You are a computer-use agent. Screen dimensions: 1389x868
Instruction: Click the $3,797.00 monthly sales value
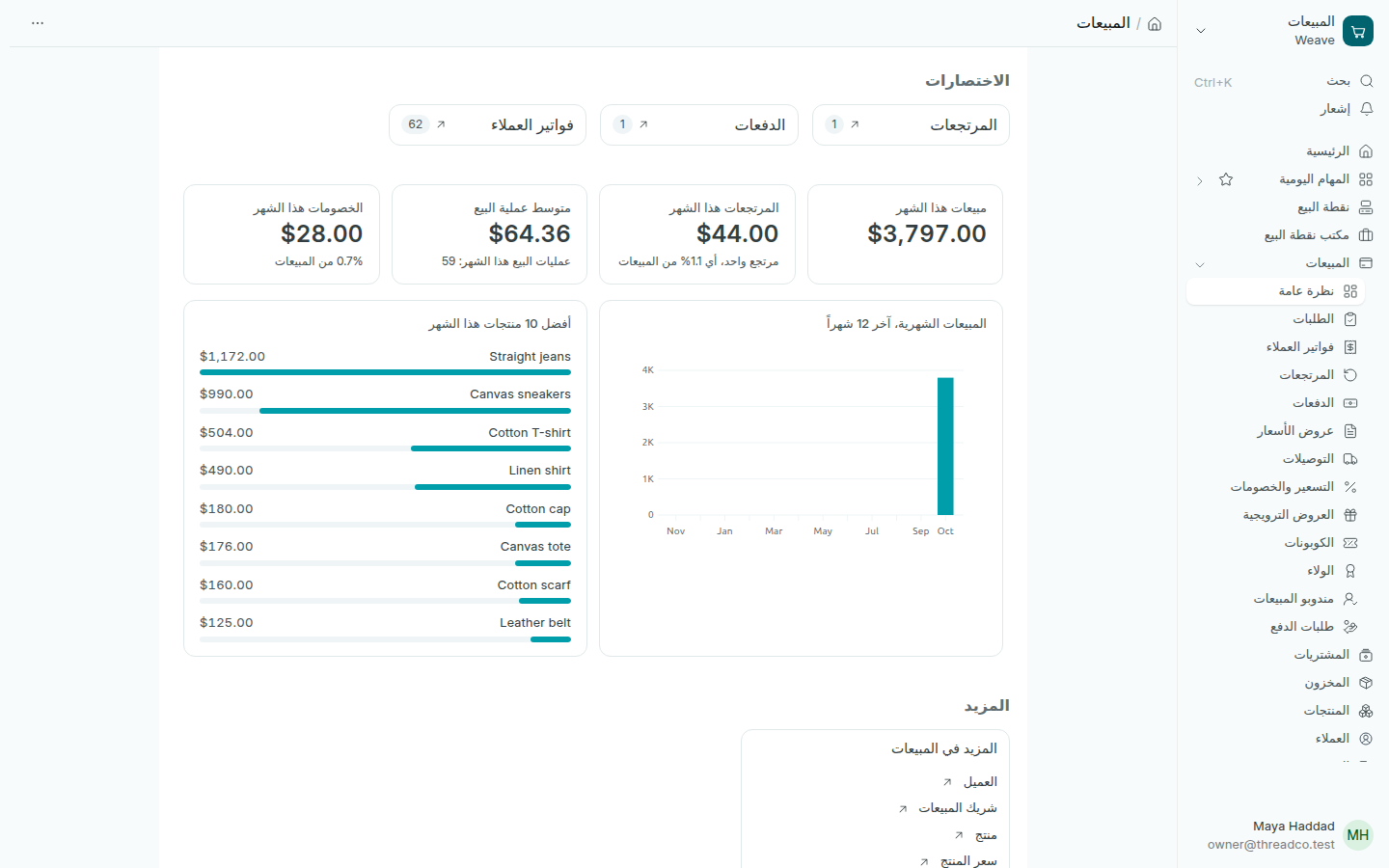pyautogui.click(x=927, y=233)
